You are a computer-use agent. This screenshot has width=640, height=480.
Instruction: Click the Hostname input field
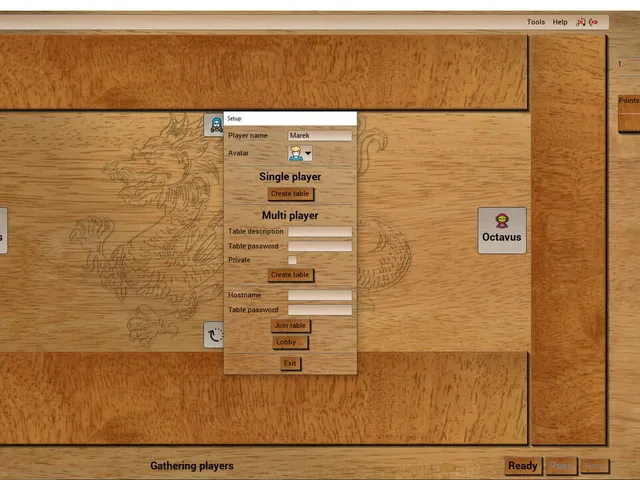tap(320, 295)
